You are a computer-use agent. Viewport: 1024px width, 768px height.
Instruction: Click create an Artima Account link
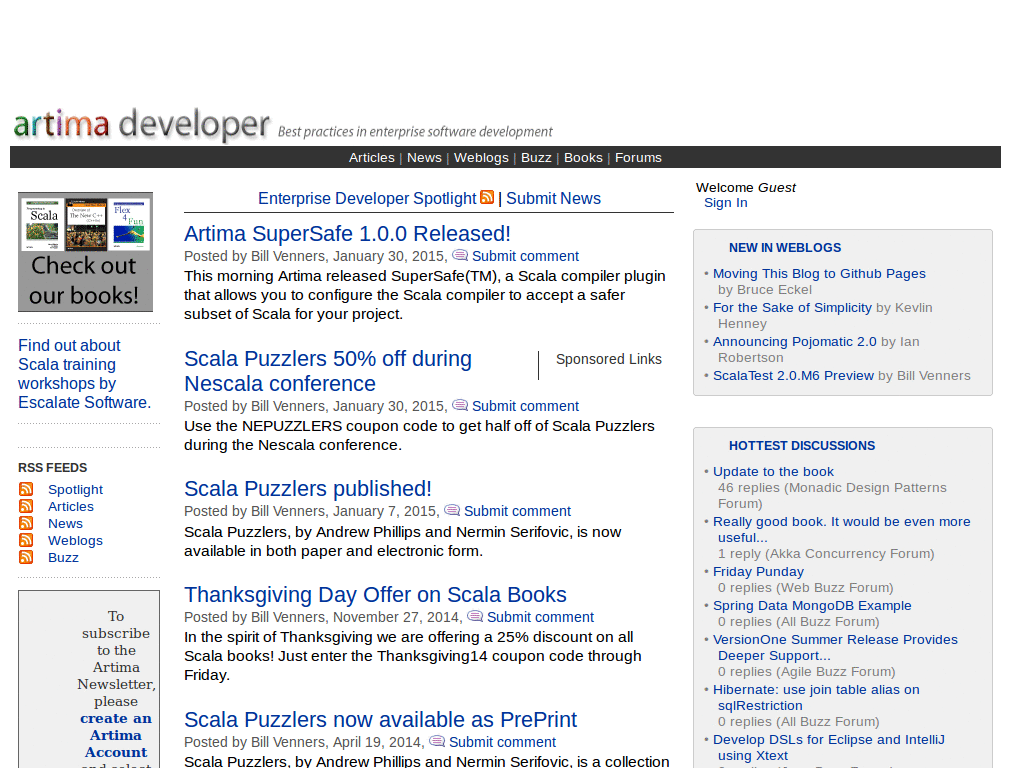click(x=116, y=735)
